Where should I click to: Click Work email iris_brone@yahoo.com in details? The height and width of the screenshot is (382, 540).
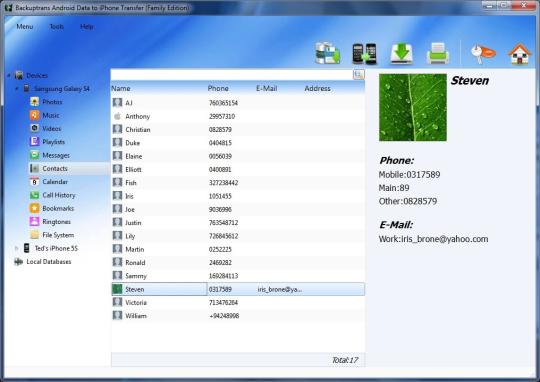point(433,239)
